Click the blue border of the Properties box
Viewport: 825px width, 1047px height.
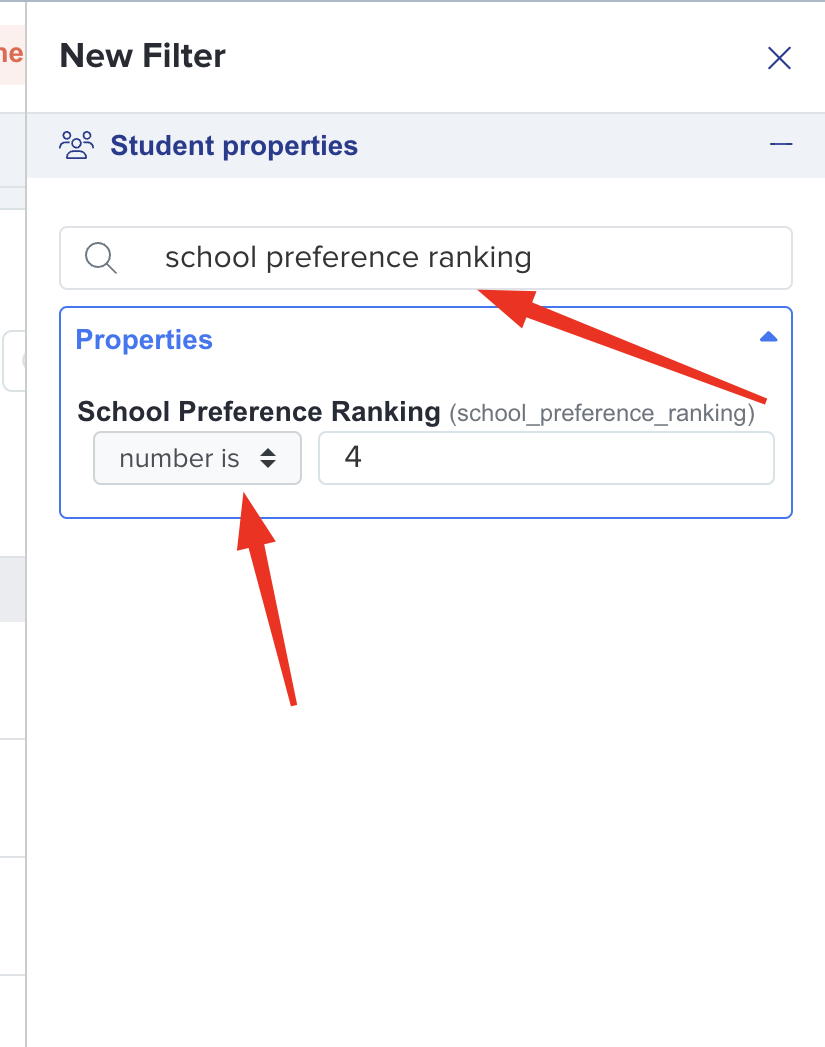(x=426, y=517)
